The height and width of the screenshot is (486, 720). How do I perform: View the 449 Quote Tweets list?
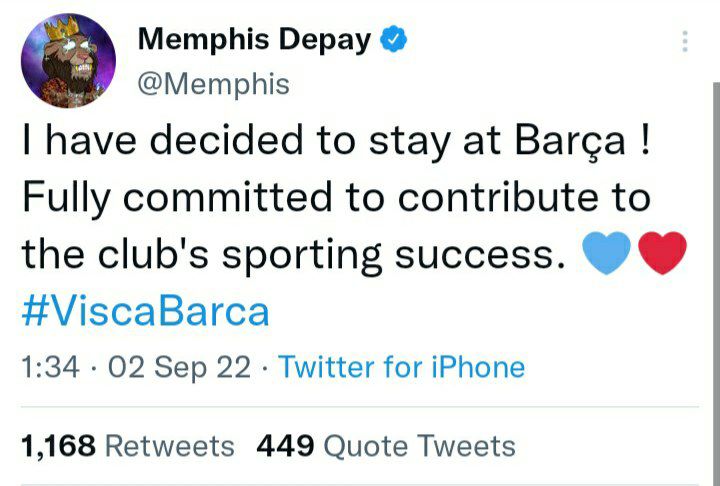tap(386, 445)
